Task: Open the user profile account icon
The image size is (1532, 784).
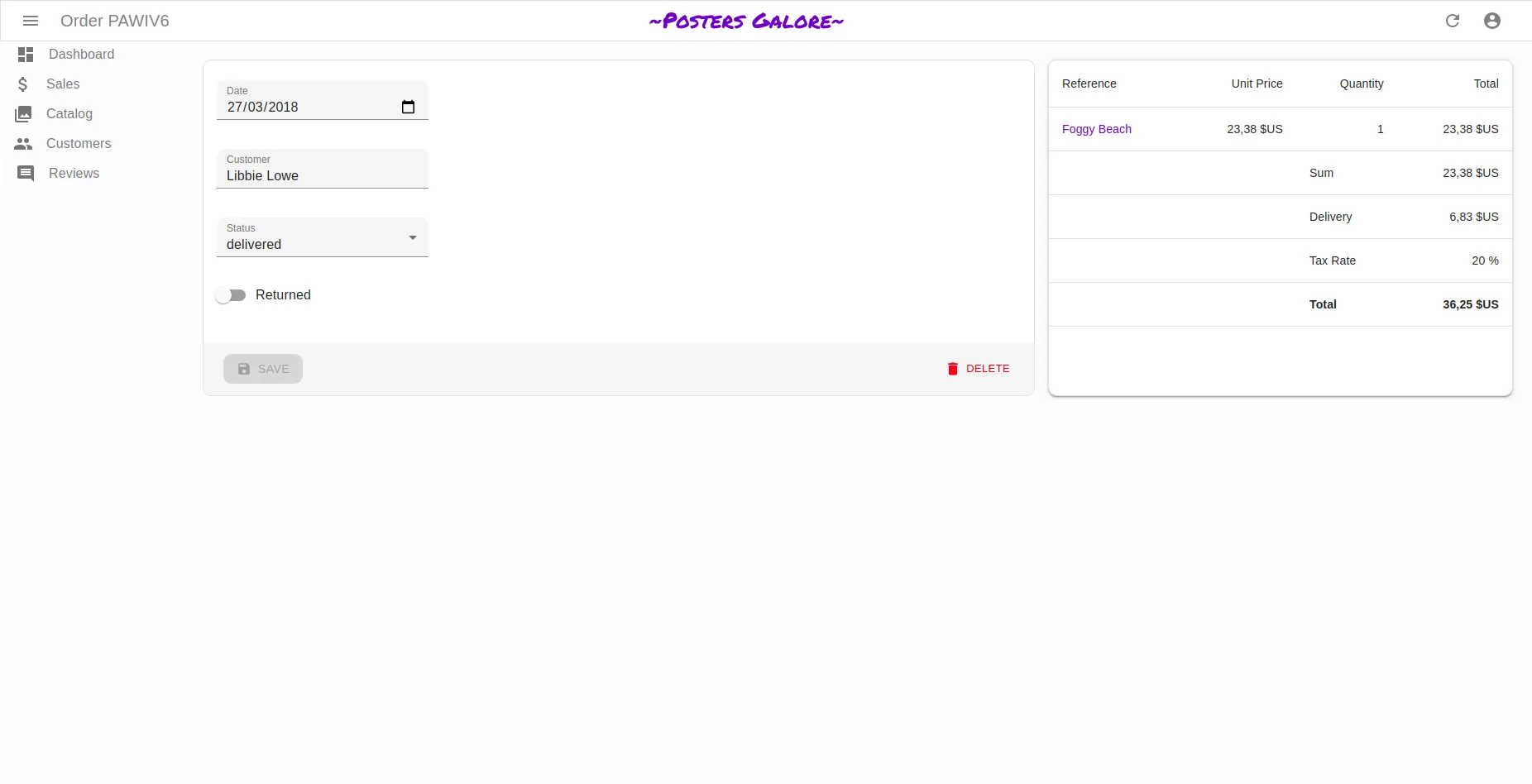Action: point(1491,21)
